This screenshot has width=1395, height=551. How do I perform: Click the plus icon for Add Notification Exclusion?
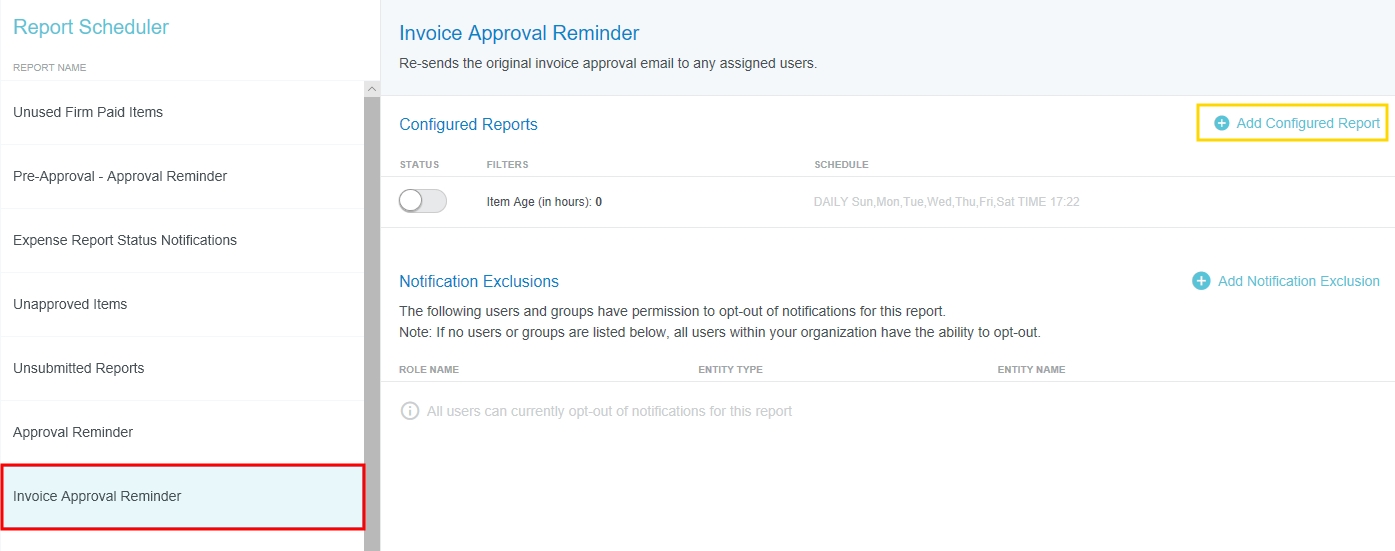(1201, 281)
